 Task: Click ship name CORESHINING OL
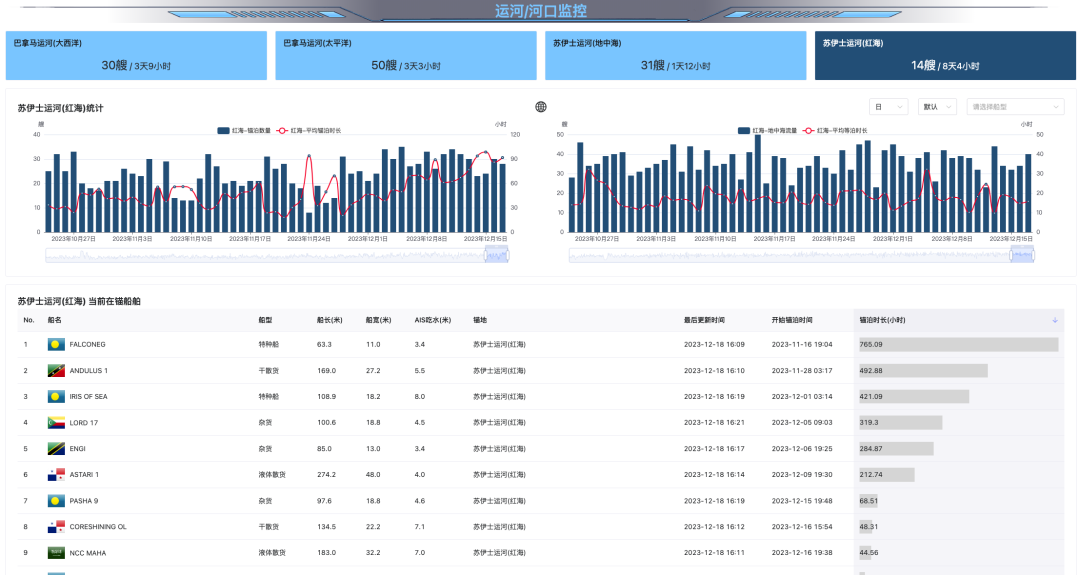98,527
